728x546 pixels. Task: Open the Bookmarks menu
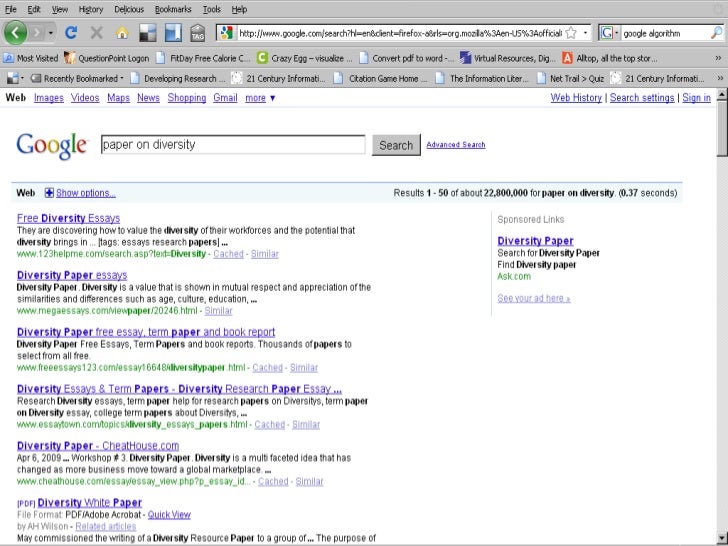coord(173,9)
